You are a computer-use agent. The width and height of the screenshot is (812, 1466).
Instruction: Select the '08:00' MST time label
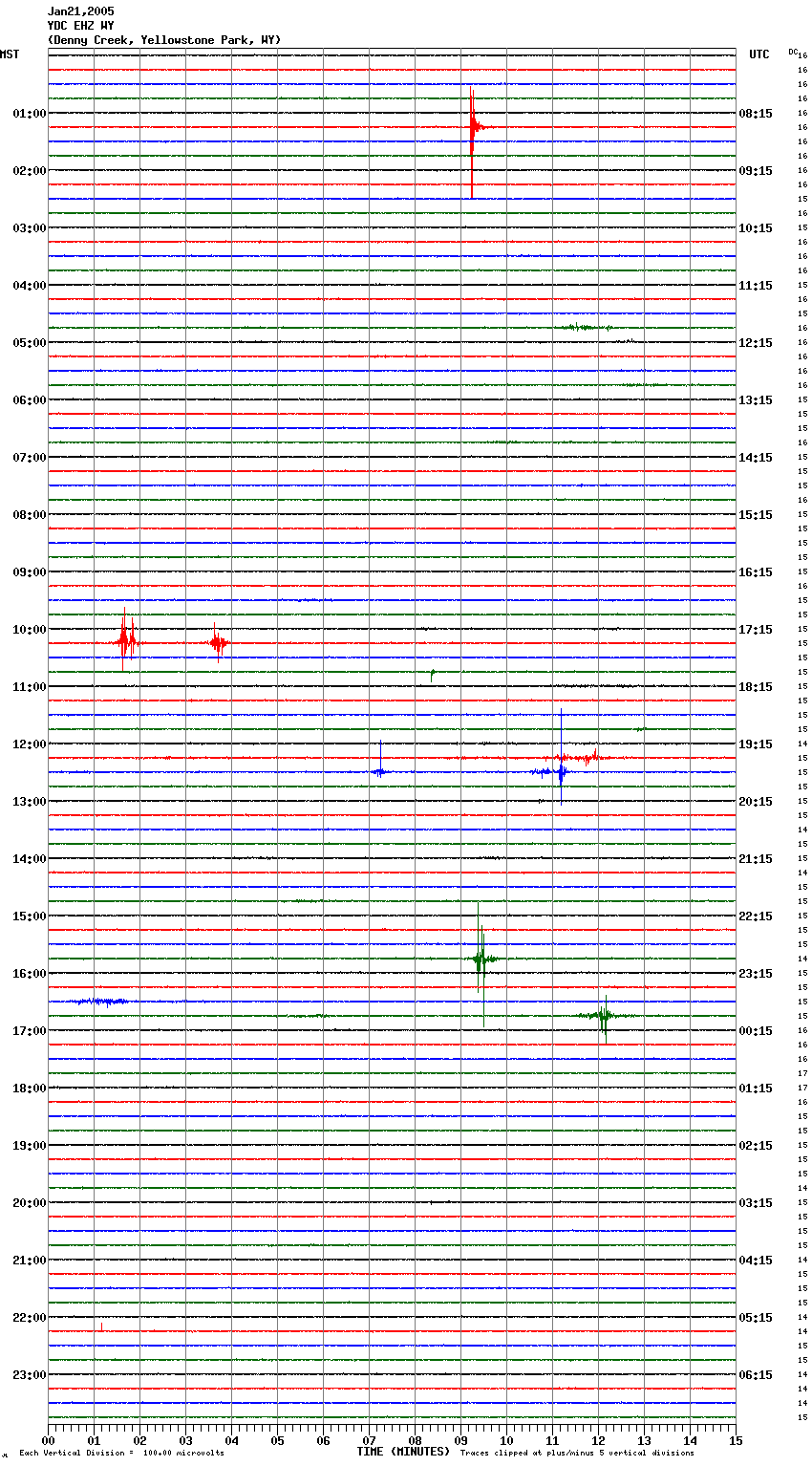pyautogui.click(x=29, y=515)
